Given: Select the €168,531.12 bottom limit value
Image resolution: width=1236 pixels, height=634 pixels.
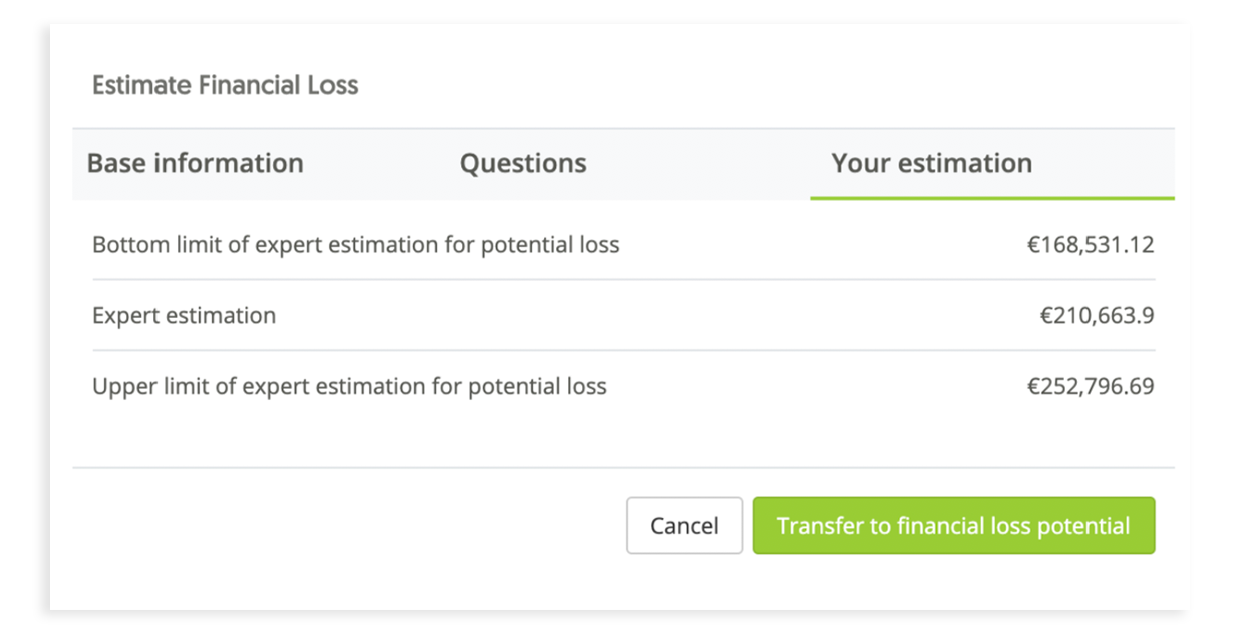Looking at the screenshot, I should coord(1090,245).
